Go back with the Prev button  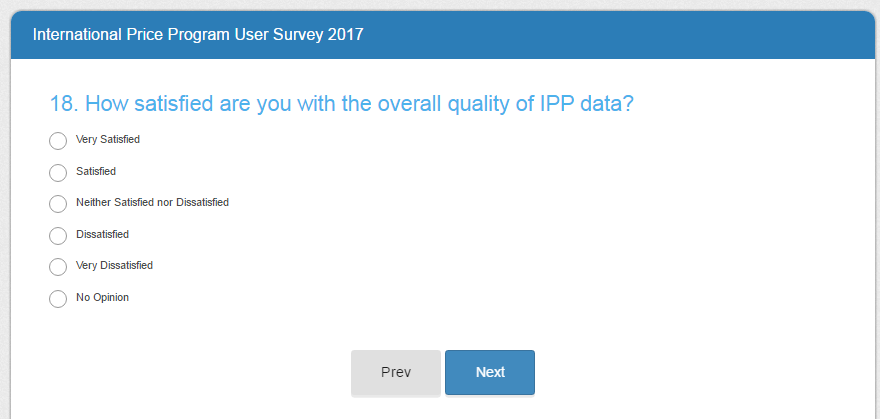pyautogui.click(x=396, y=372)
